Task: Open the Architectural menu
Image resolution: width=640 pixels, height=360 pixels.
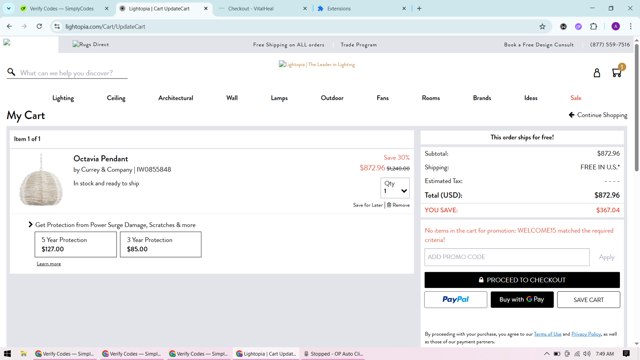Action: click(176, 98)
